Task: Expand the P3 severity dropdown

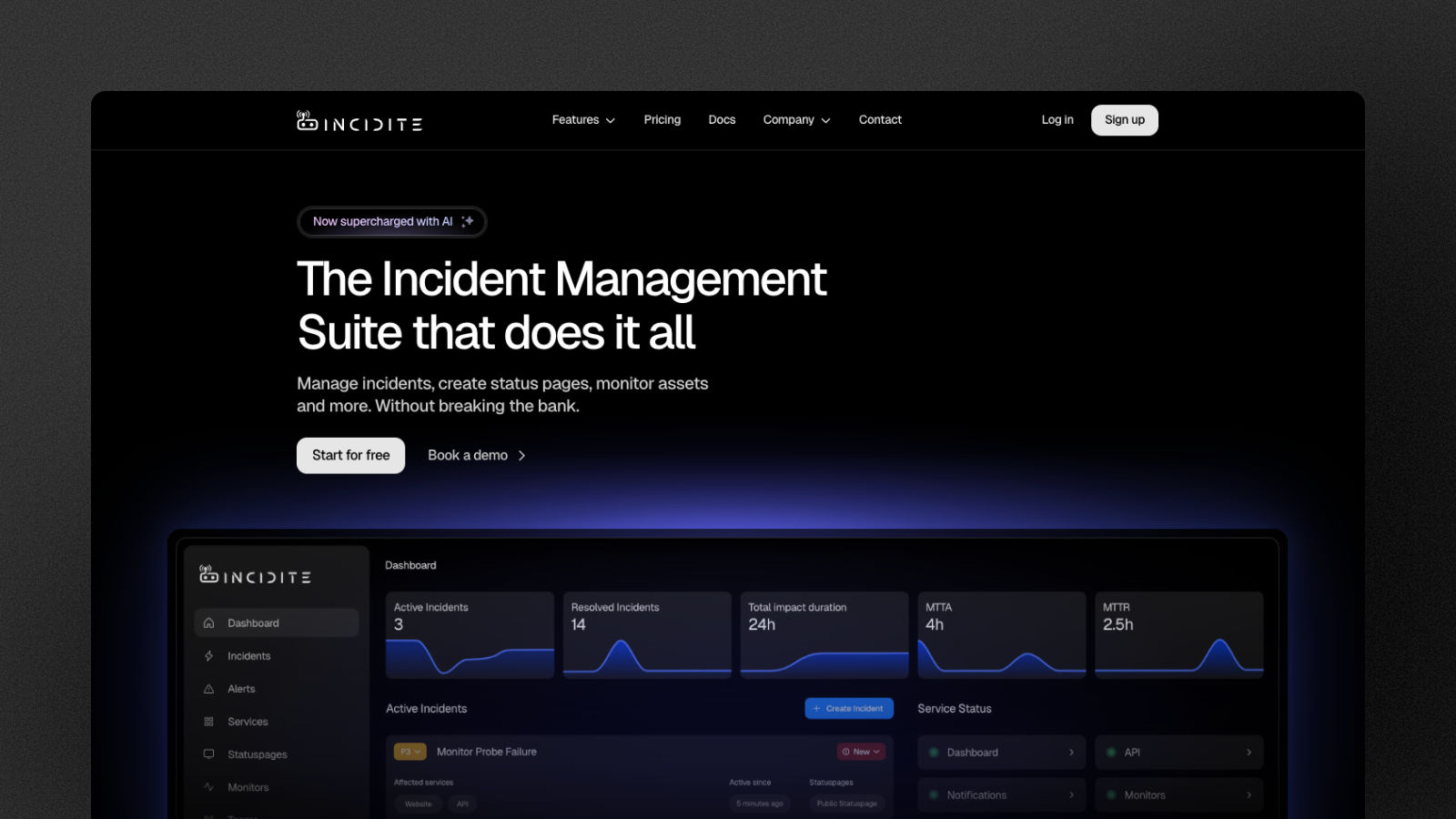Action: click(410, 752)
